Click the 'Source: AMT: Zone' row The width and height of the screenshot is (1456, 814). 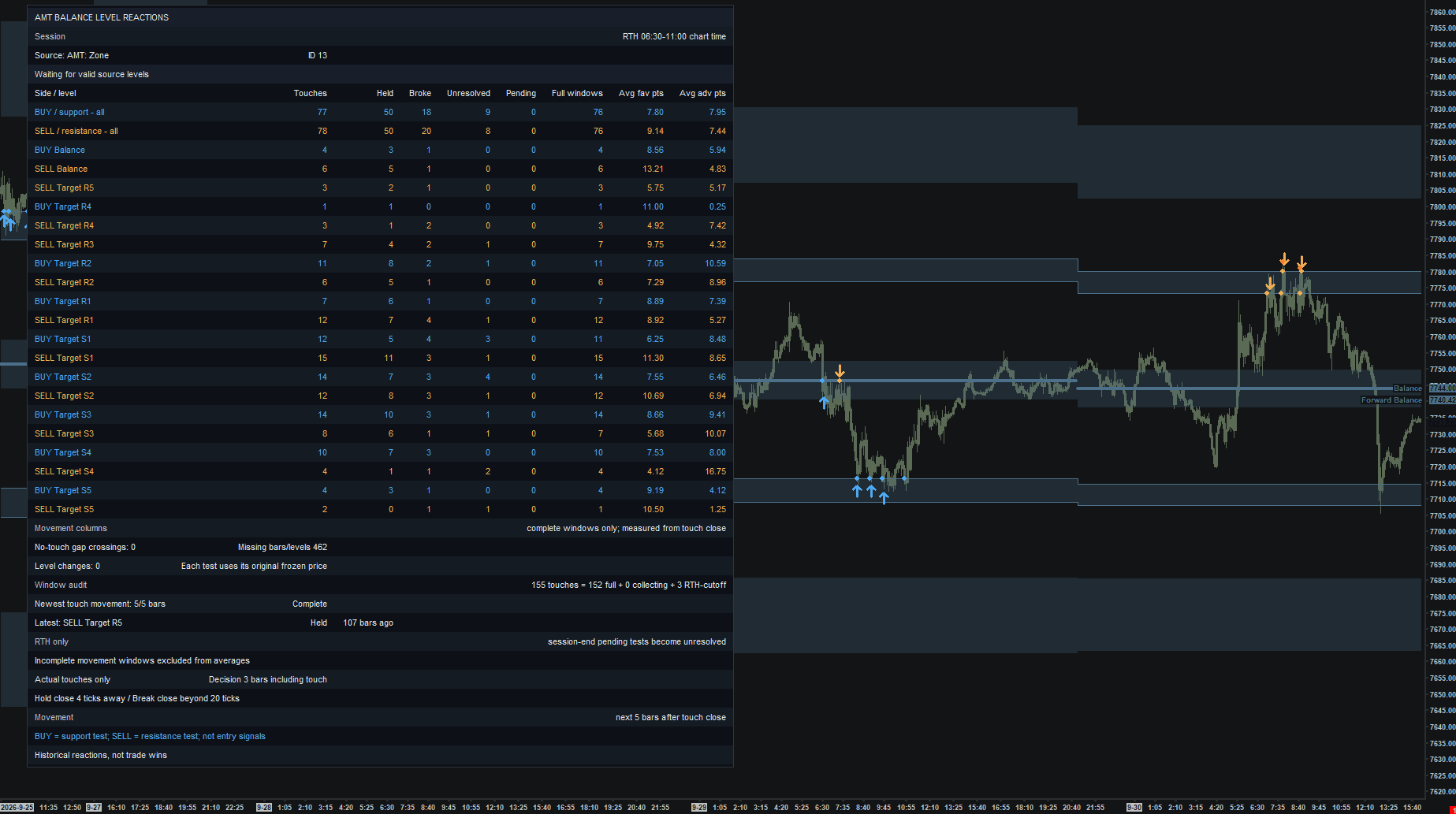(380, 55)
